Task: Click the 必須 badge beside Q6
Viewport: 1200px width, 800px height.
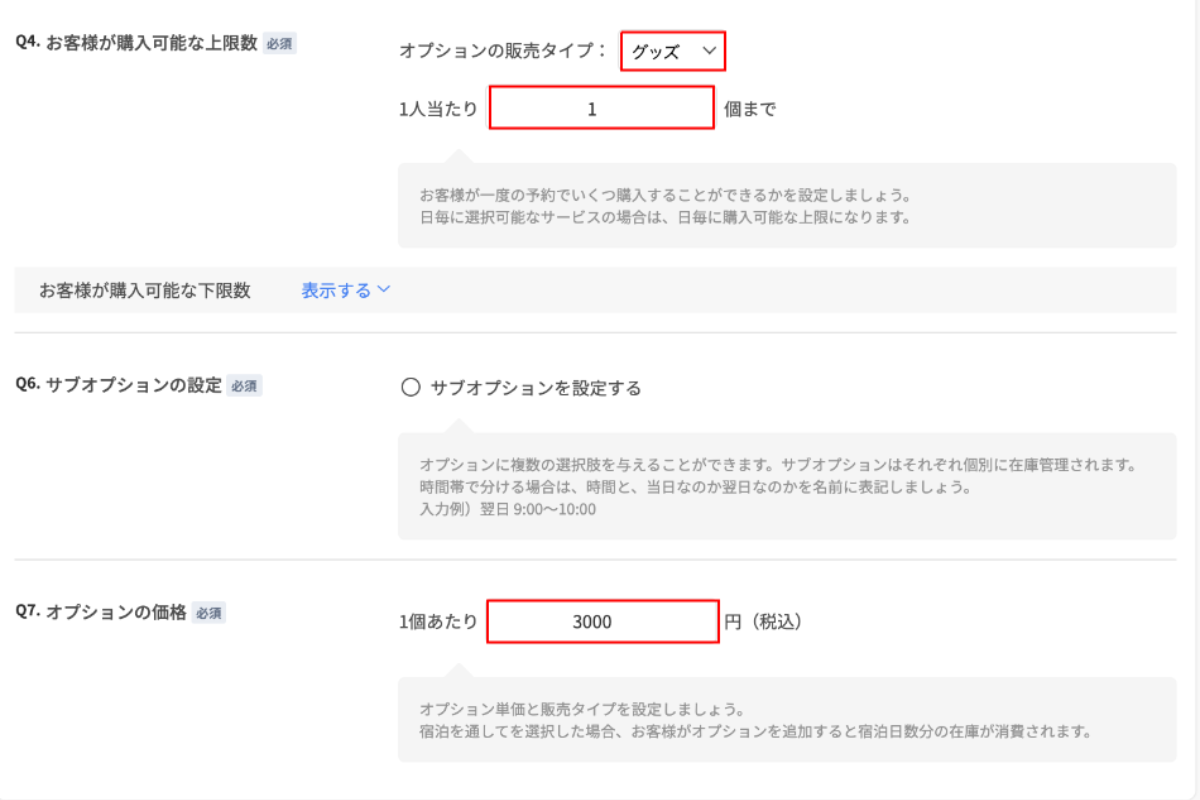Action: click(x=244, y=386)
